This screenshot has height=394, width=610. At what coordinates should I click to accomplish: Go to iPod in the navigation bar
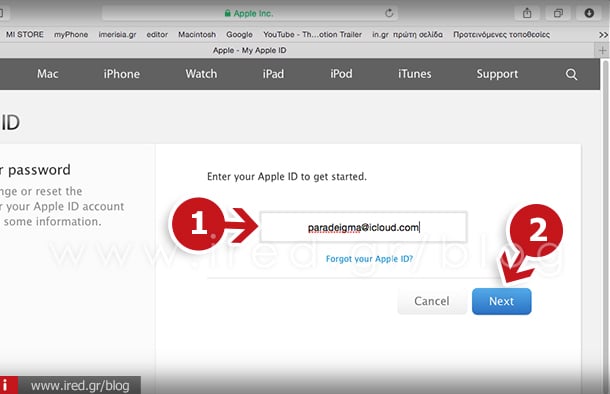click(341, 74)
